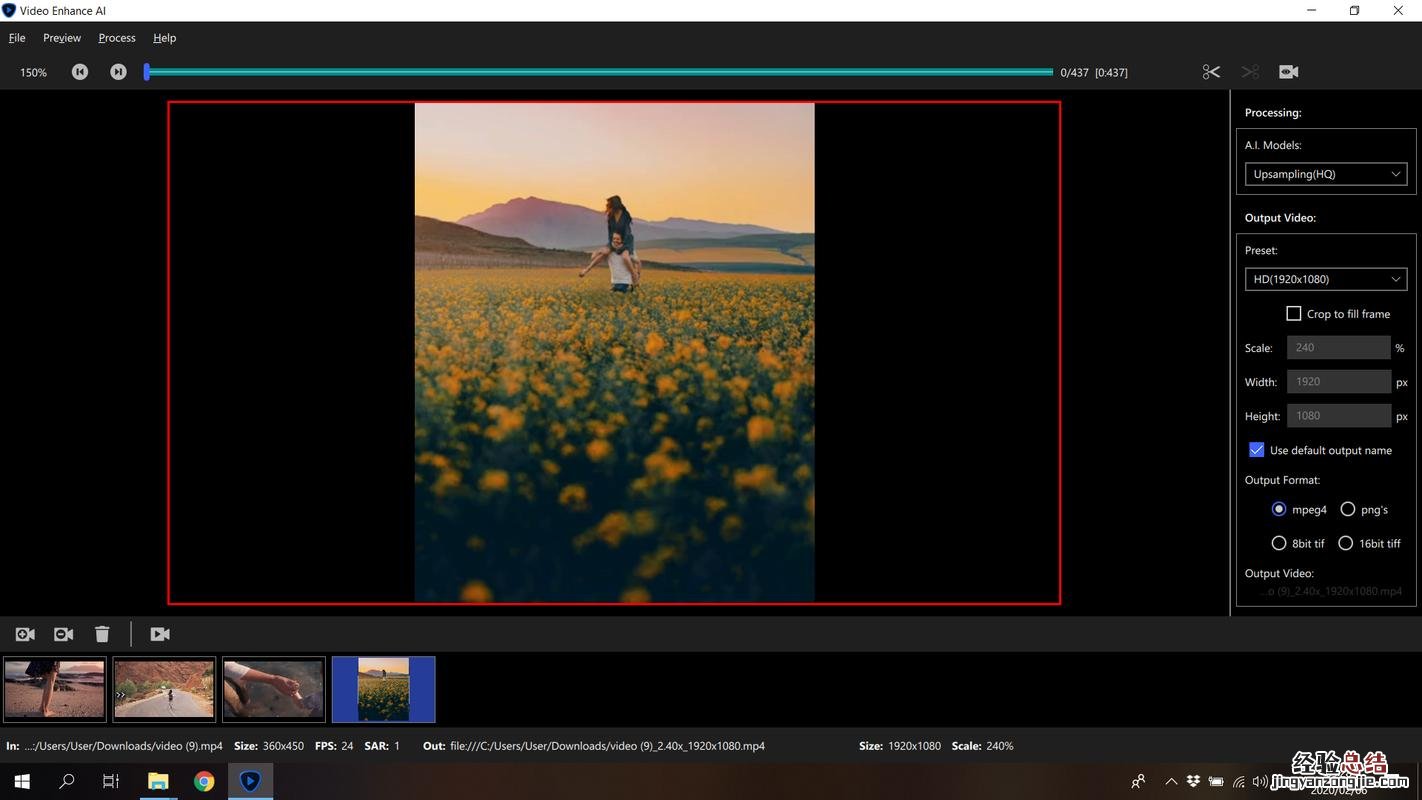The height and width of the screenshot is (800, 1422).
Task: Click the add video icon
Action: click(25, 634)
